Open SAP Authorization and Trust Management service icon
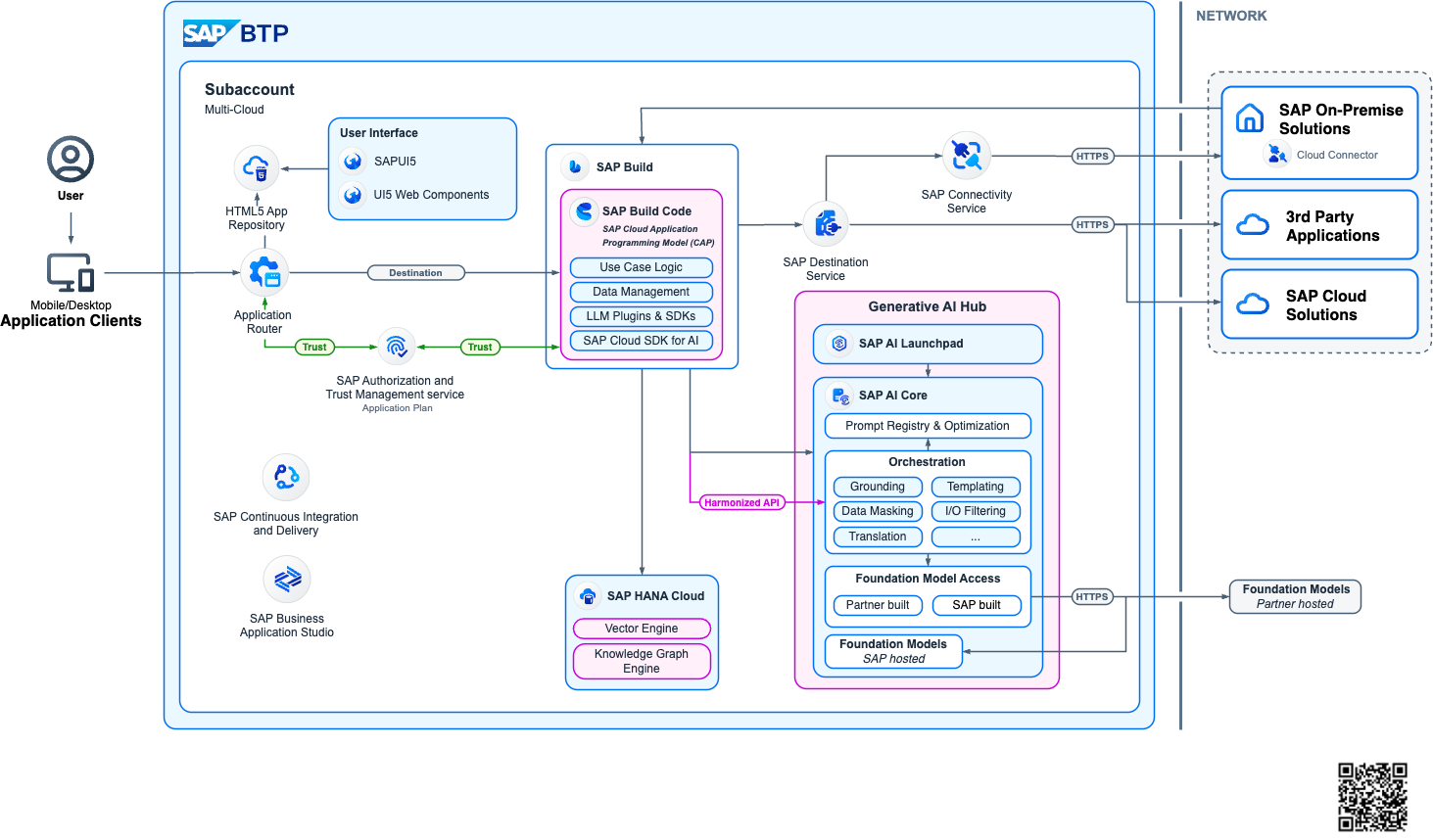The width and height of the screenshot is (1433, 840). [396, 348]
